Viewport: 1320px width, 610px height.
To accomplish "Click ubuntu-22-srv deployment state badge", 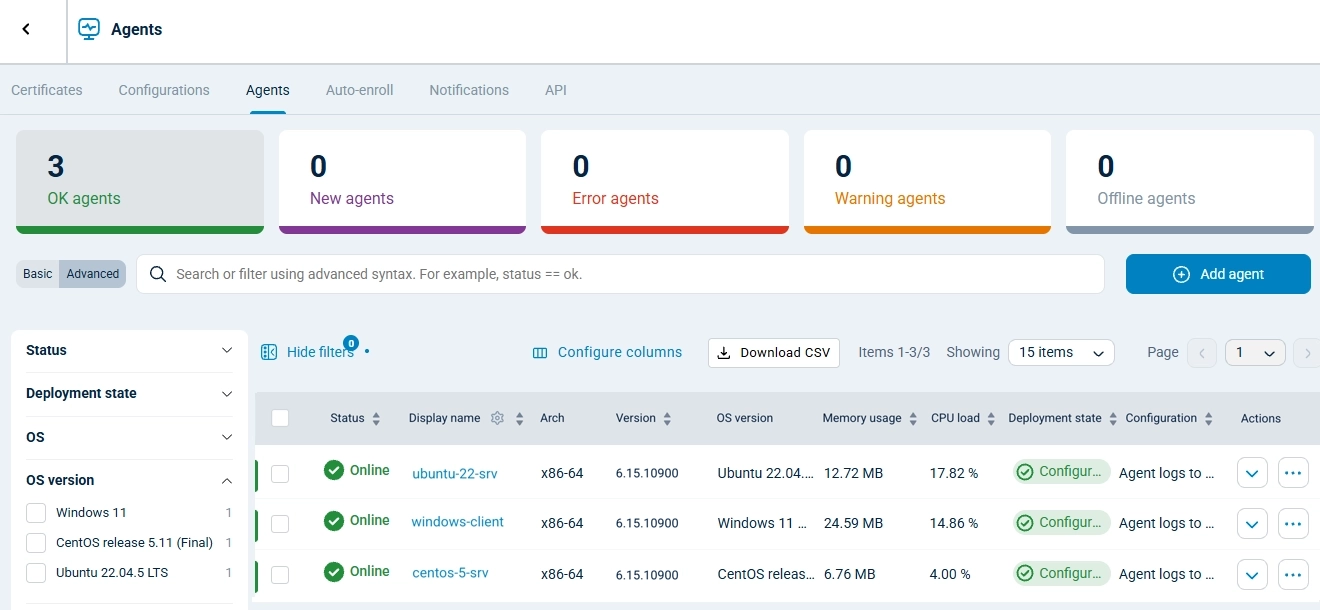I will coord(1062,472).
